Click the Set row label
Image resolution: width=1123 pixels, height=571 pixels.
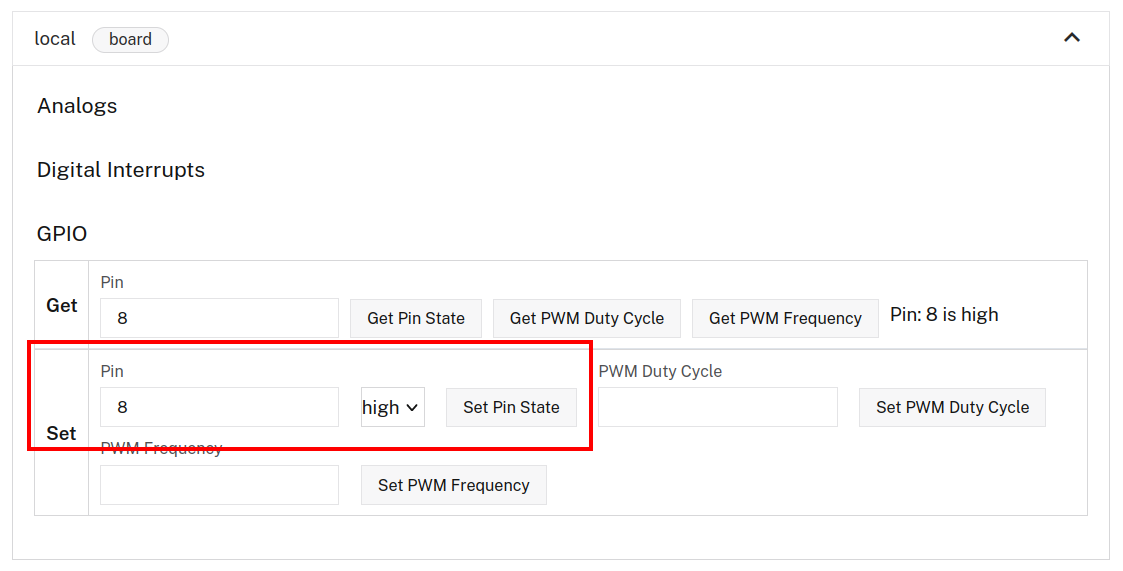61,433
